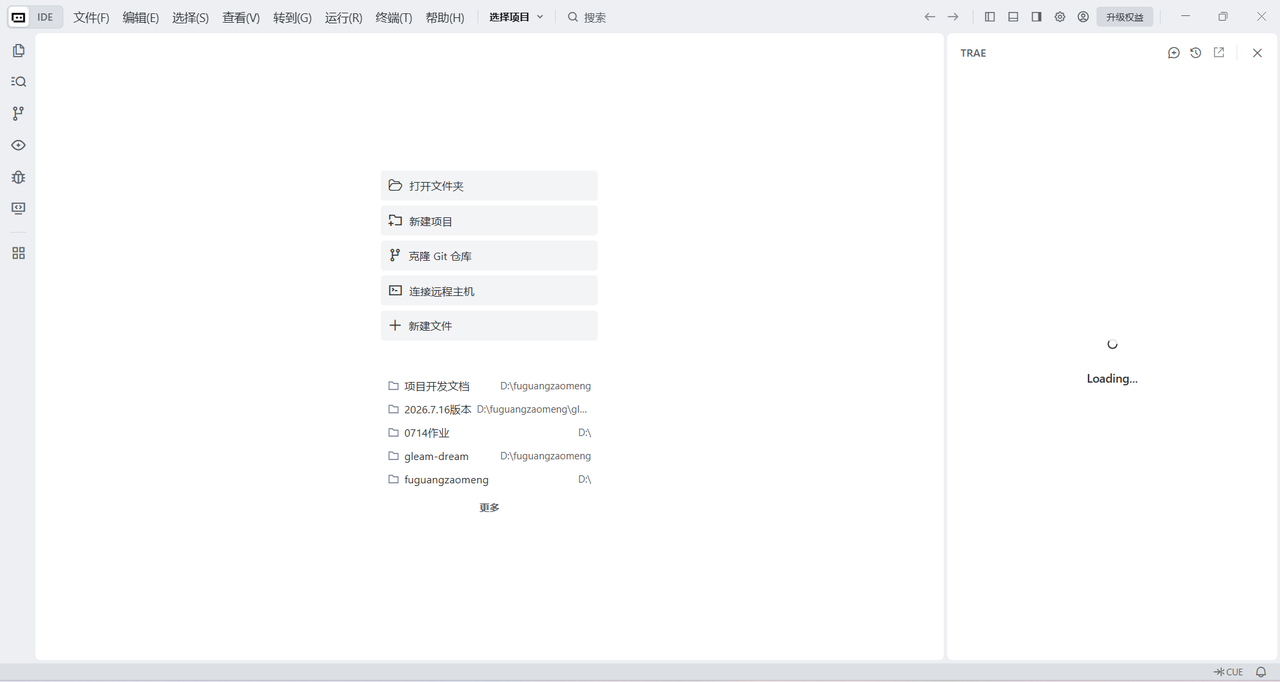Screen dimensions: 1280x682
Task: Click the CUE status bar item
Action: point(1229,672)
